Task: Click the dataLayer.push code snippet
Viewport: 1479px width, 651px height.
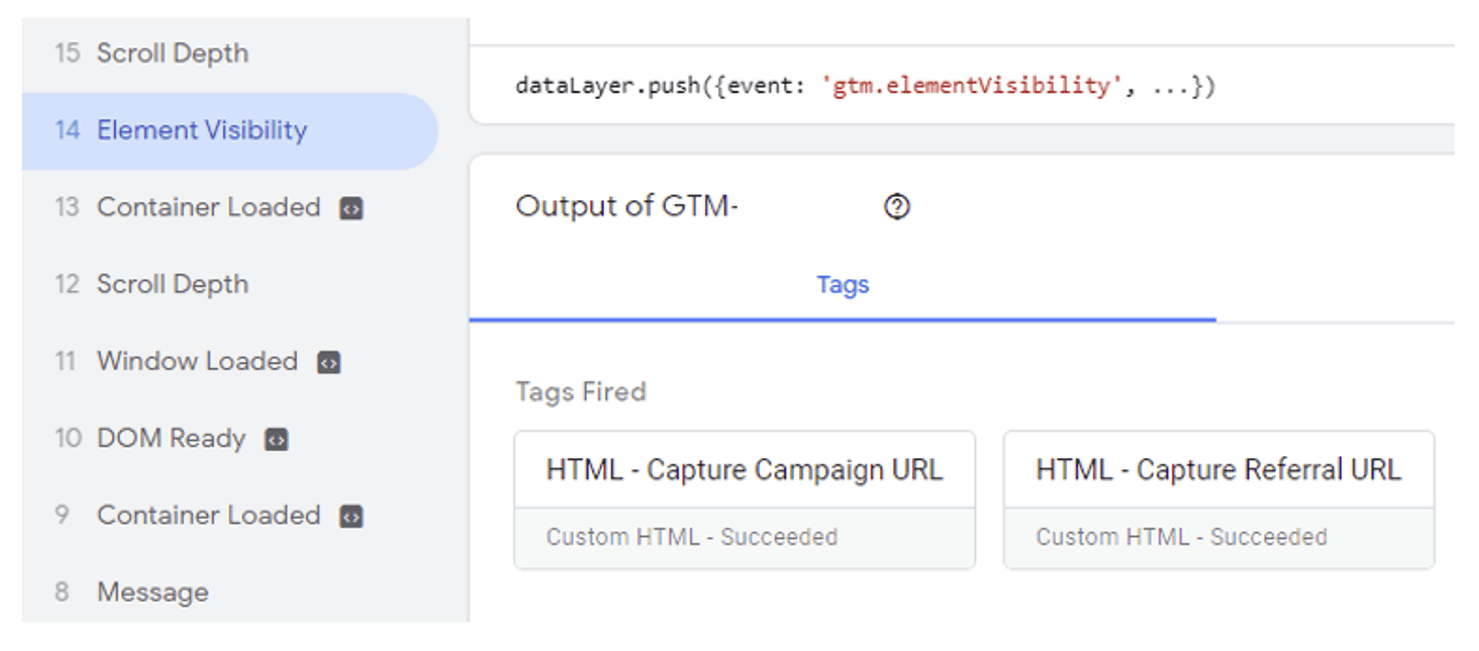Action: [x=865, y=86]
